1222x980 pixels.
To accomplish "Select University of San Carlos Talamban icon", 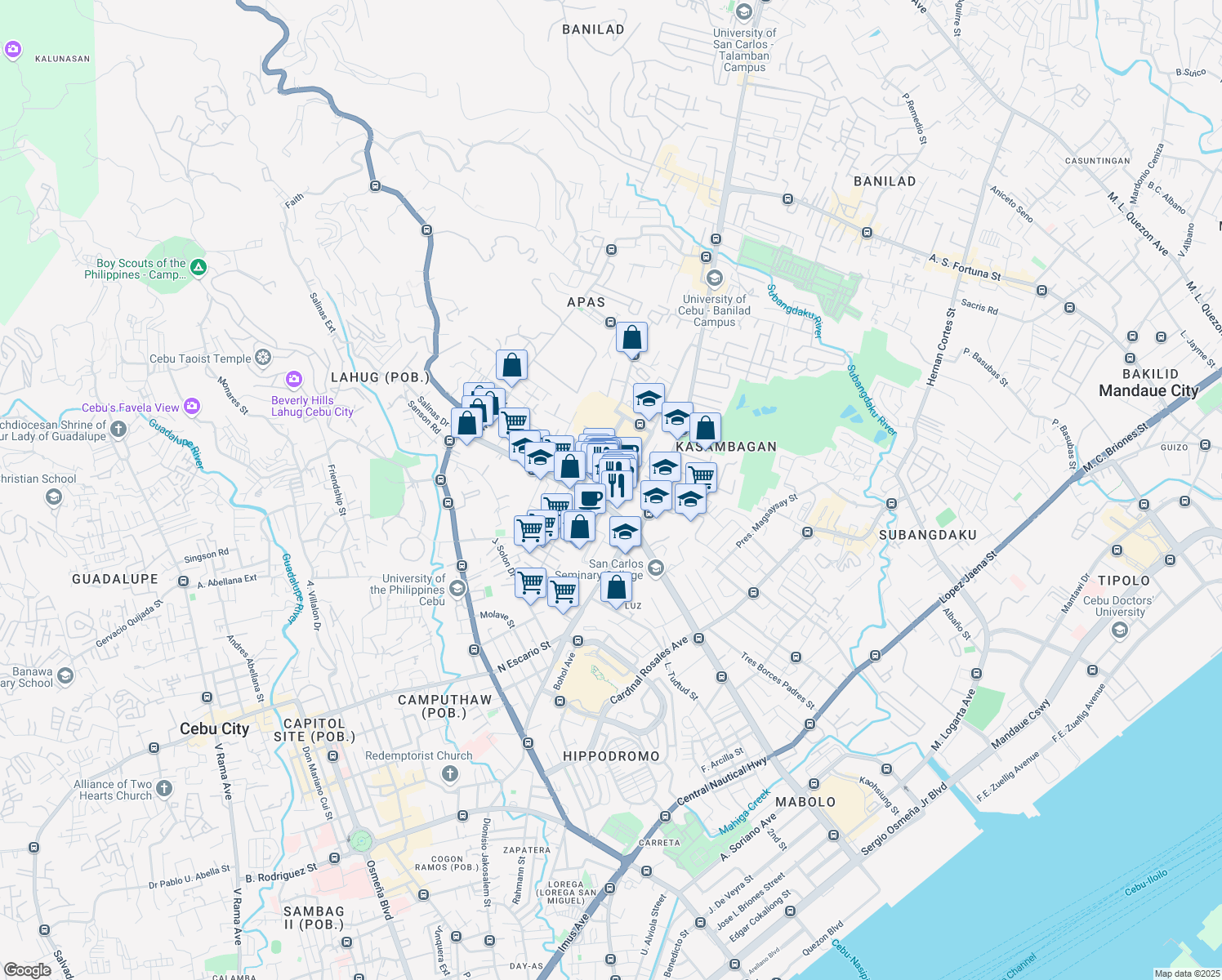I will tap(743, 11).
